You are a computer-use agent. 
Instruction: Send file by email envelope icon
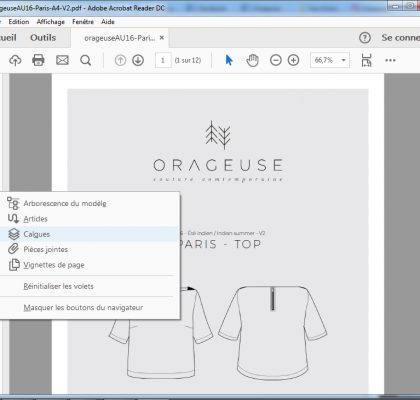[x=62, y=60]
